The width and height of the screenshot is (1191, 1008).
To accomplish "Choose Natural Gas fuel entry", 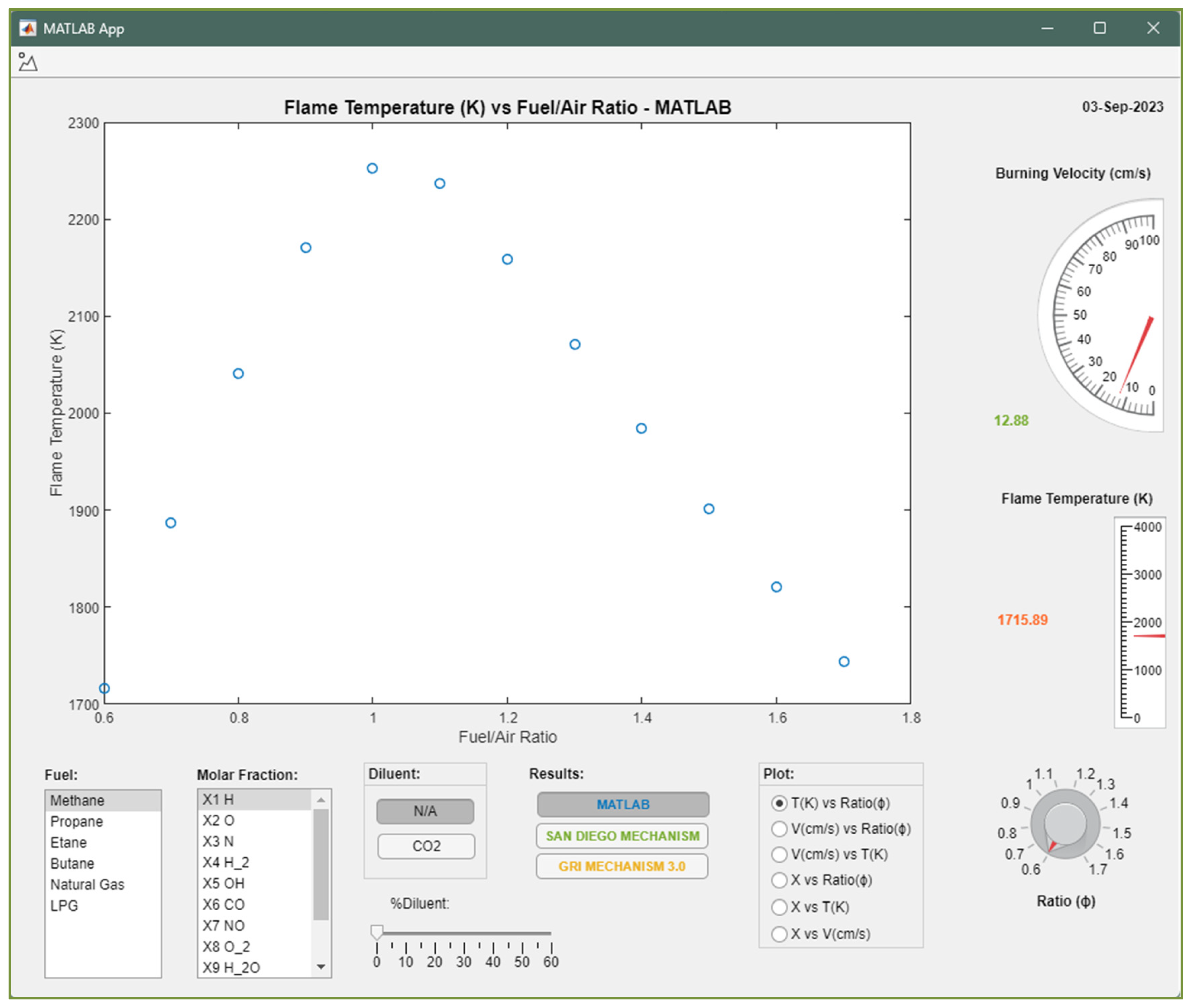I will coord(87,884).
